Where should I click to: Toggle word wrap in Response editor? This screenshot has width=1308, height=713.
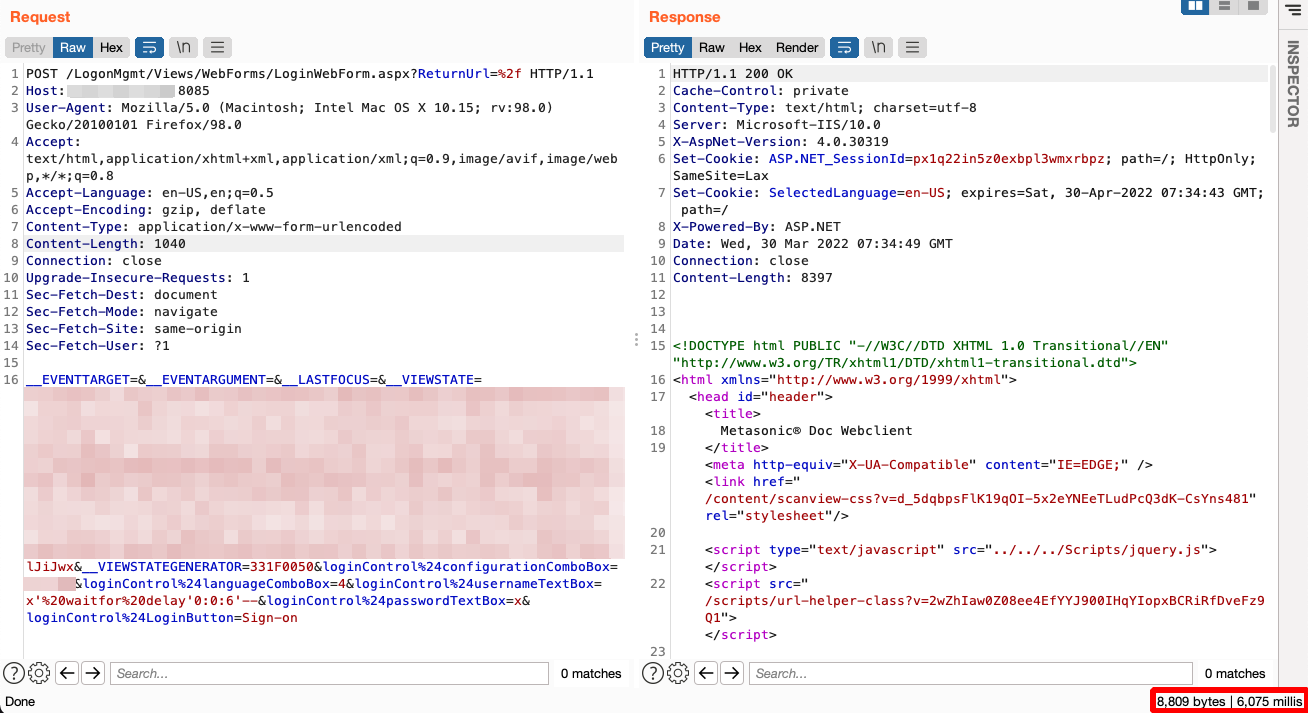click(x=844, y=47)
